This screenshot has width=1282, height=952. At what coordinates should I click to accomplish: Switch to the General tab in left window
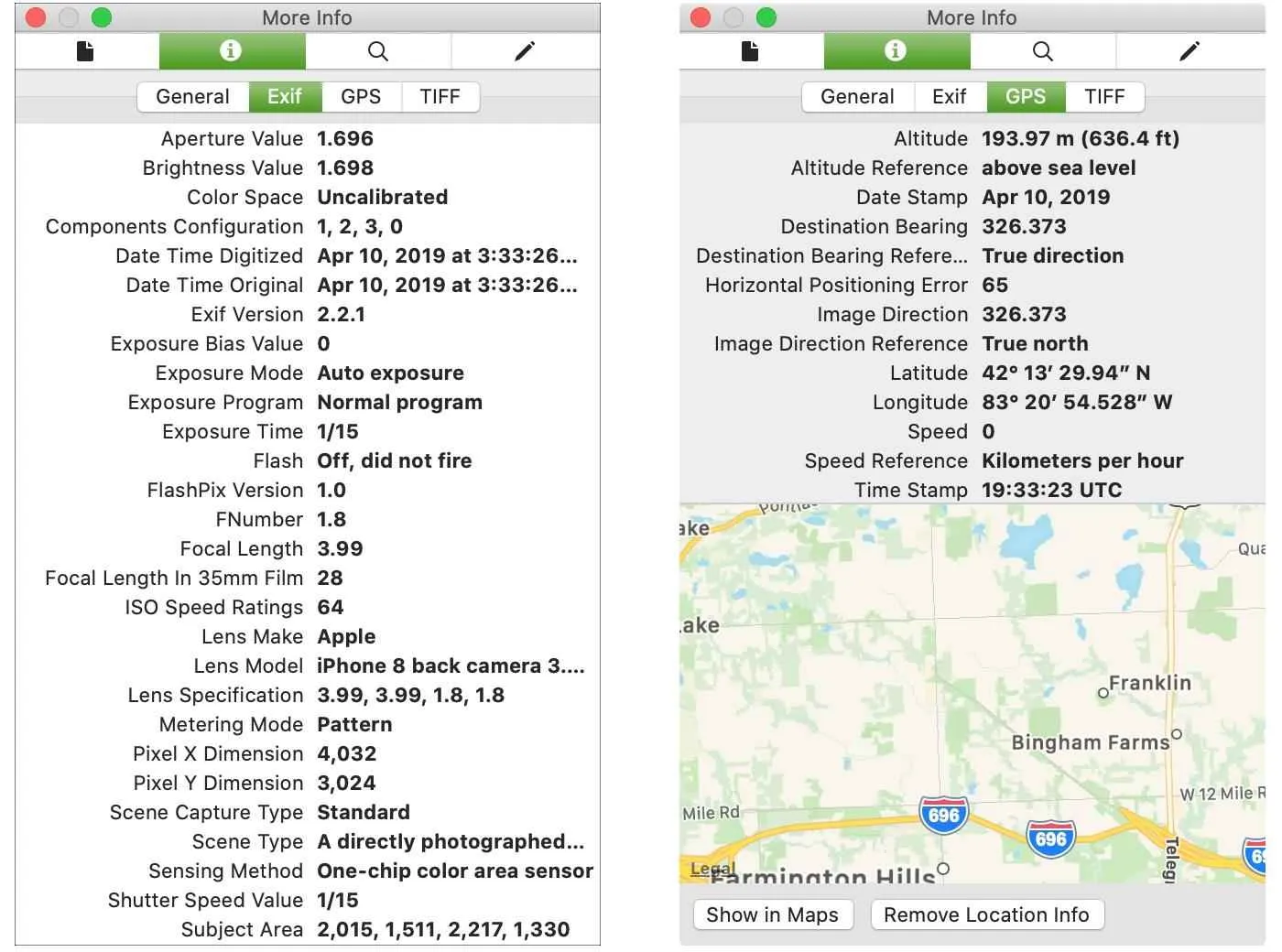coord(192,96)
